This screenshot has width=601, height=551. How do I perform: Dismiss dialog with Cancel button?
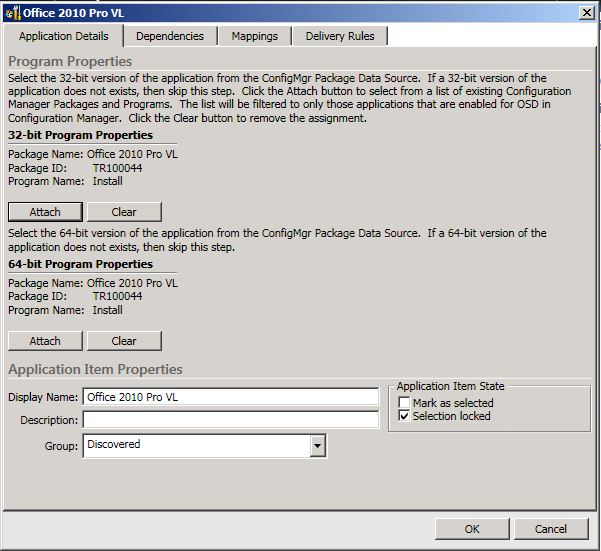pos(551,529)
